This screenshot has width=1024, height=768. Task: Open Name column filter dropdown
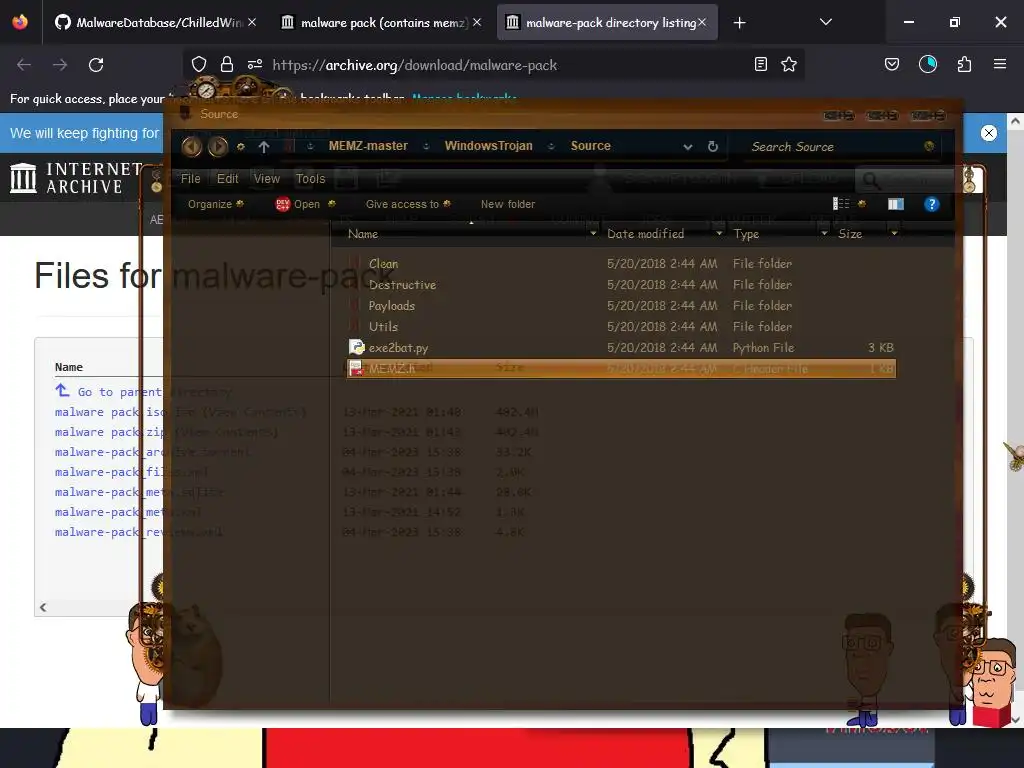(593, 233)
